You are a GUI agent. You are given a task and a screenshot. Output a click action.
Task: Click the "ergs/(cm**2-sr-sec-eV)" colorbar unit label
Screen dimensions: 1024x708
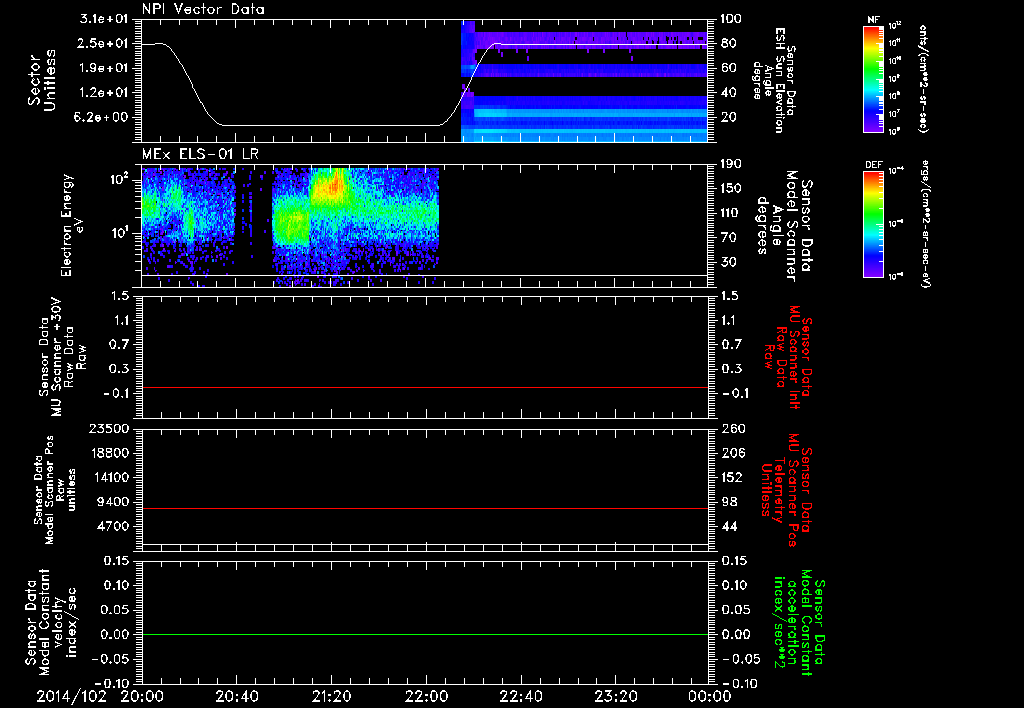point(925,224)
